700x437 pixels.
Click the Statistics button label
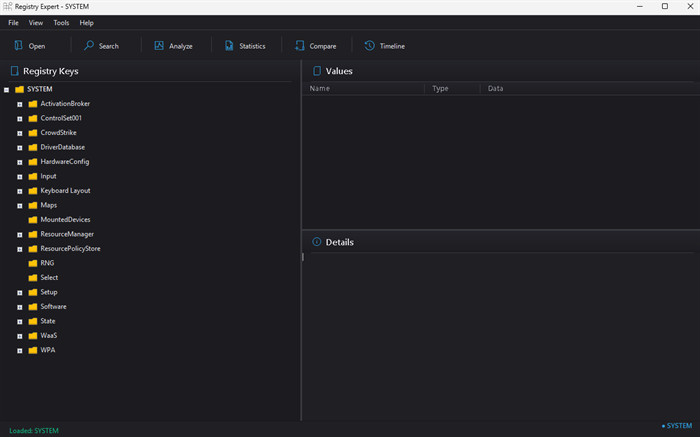(252, 46)
